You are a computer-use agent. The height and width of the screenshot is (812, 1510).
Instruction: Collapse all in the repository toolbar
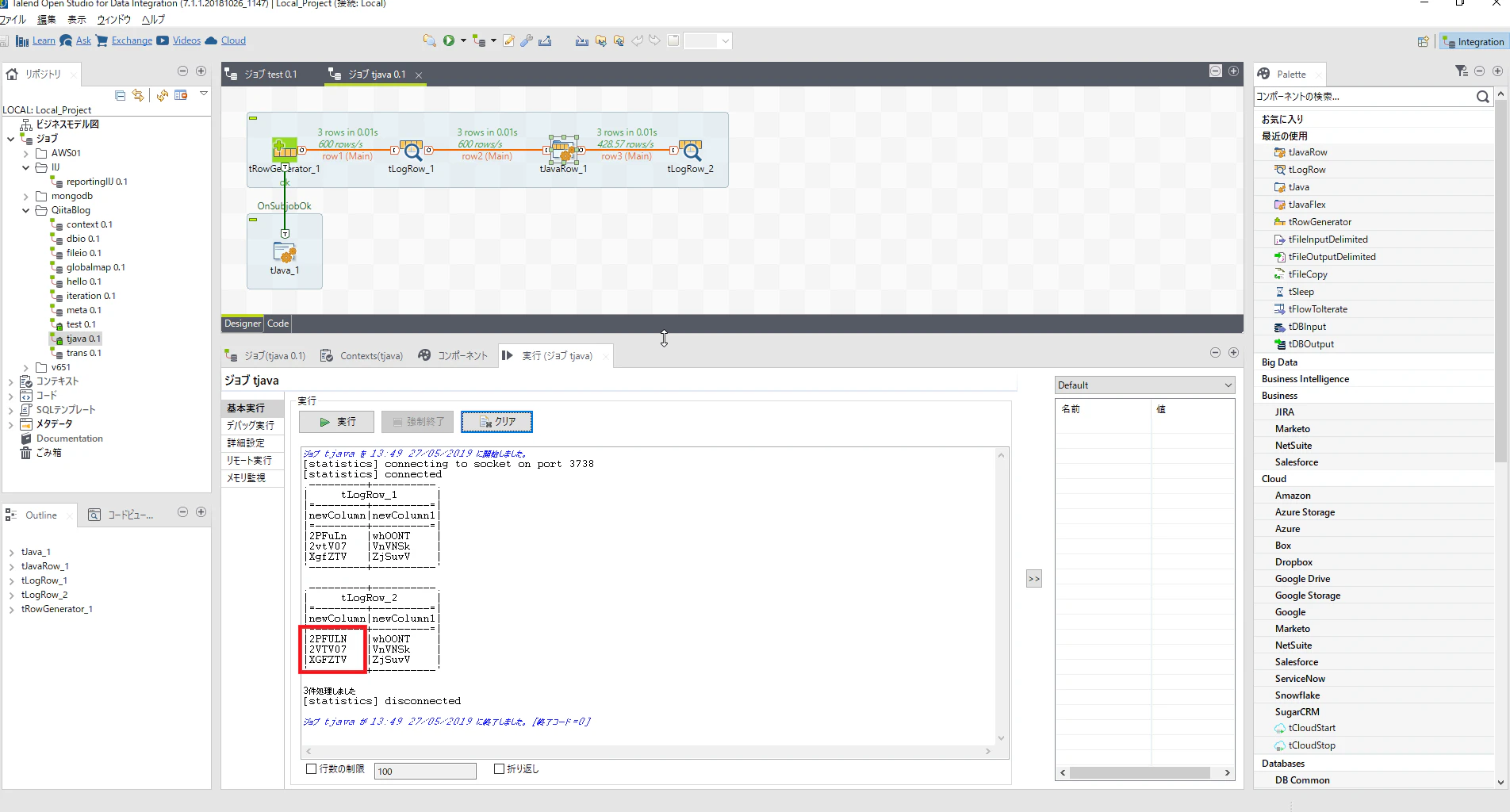121,95
